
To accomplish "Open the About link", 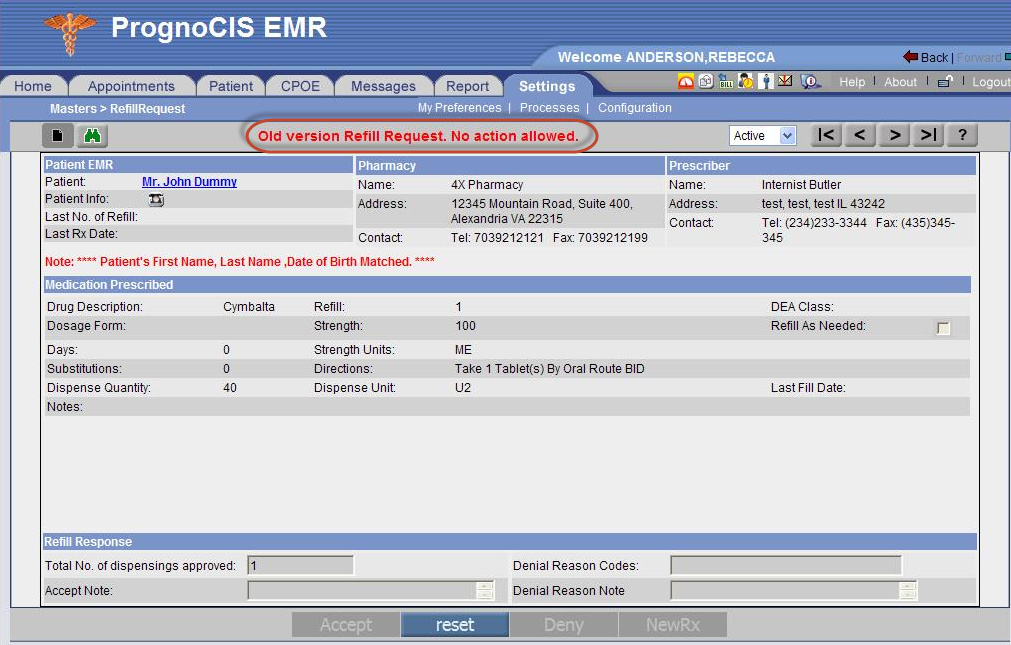I will pos(900,82).
